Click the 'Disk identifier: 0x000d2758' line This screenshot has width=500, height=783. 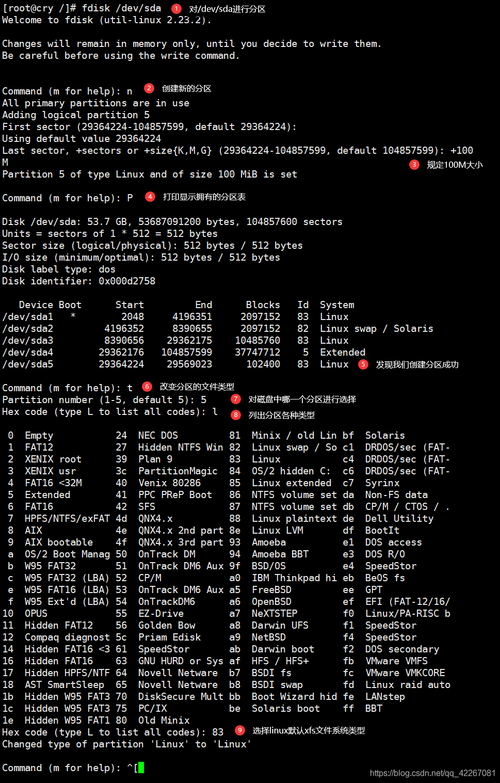(x=78, y=281)
